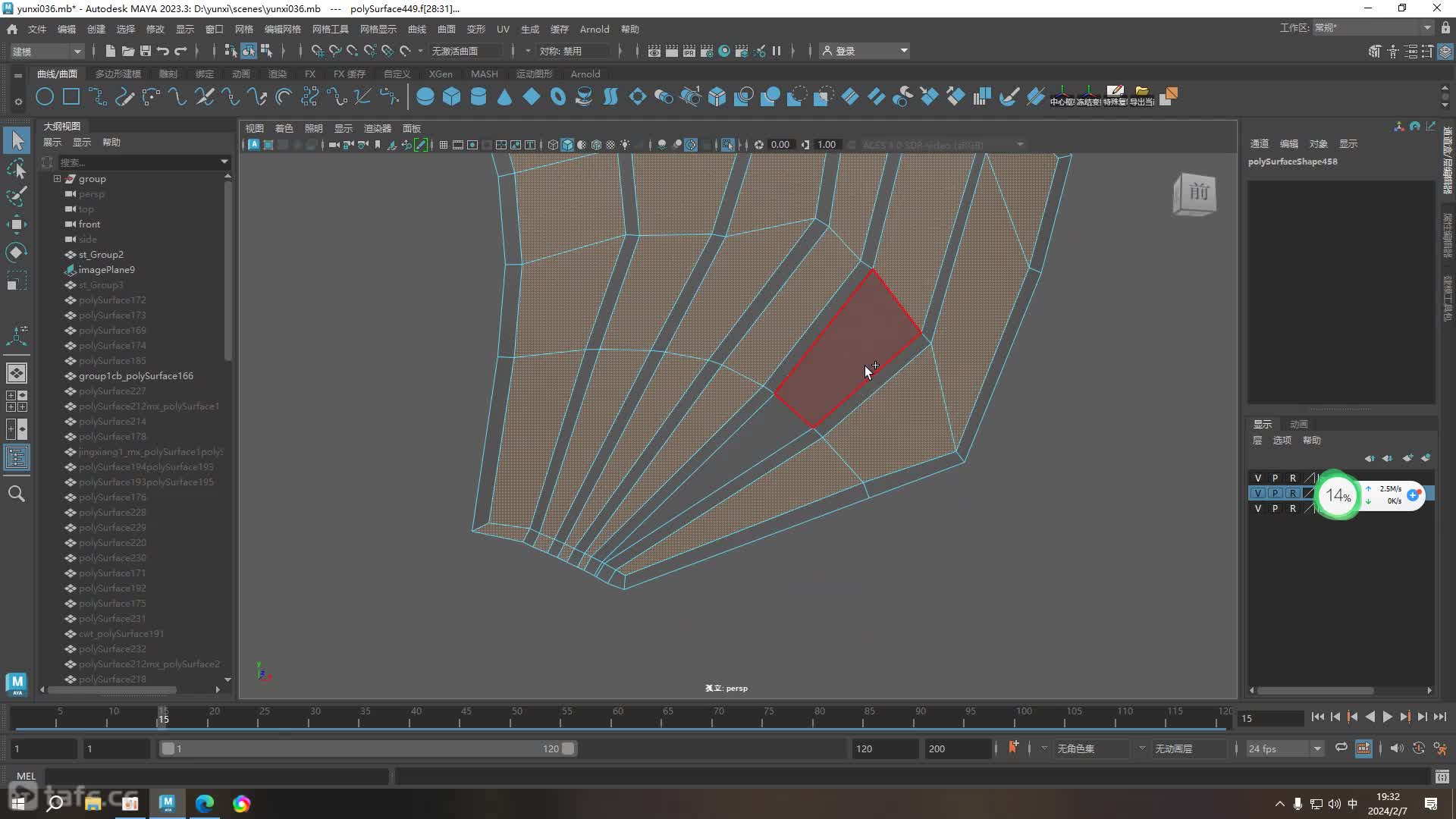Click the Redo arrow in status line
Image resolution: width=1456 pixels, height=819 pixels.
180,51
